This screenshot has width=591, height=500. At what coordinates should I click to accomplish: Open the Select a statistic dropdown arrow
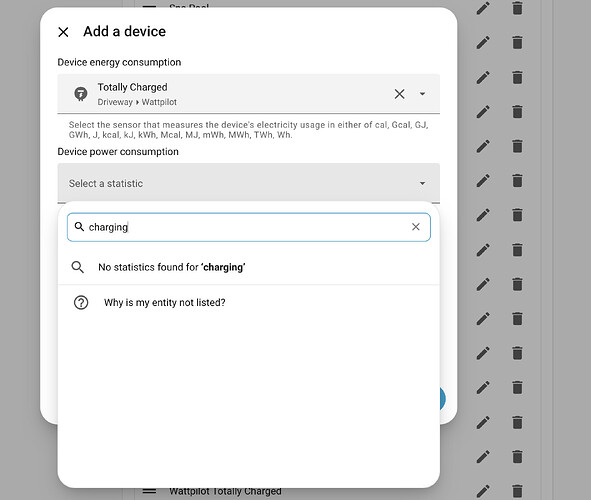pos(423,183)
